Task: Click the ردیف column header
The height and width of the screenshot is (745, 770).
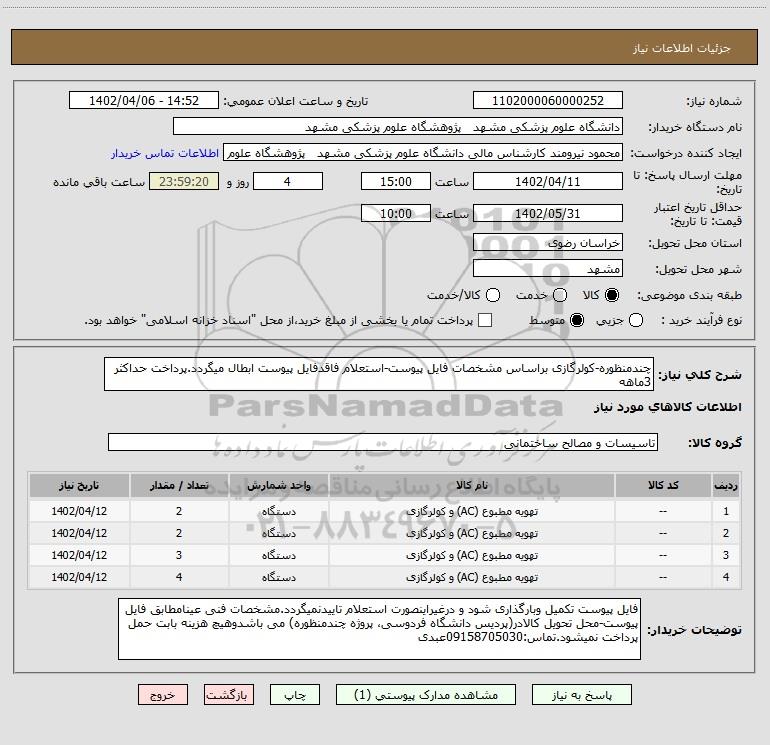Action: pos(726,485)
